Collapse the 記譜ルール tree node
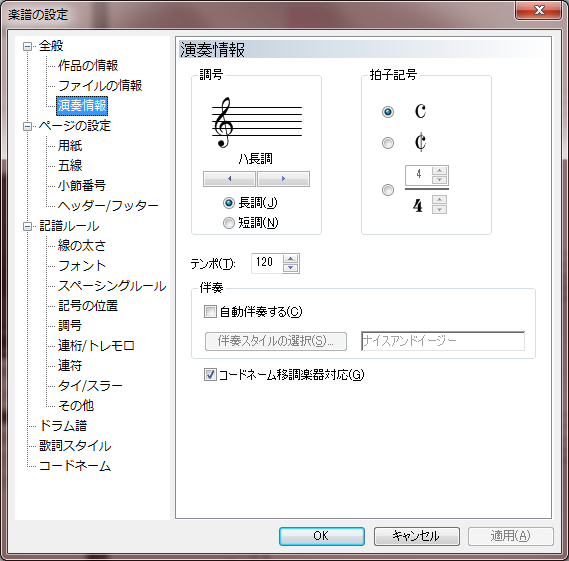Screen dimensions: 569x561 [x=27, y=226]
